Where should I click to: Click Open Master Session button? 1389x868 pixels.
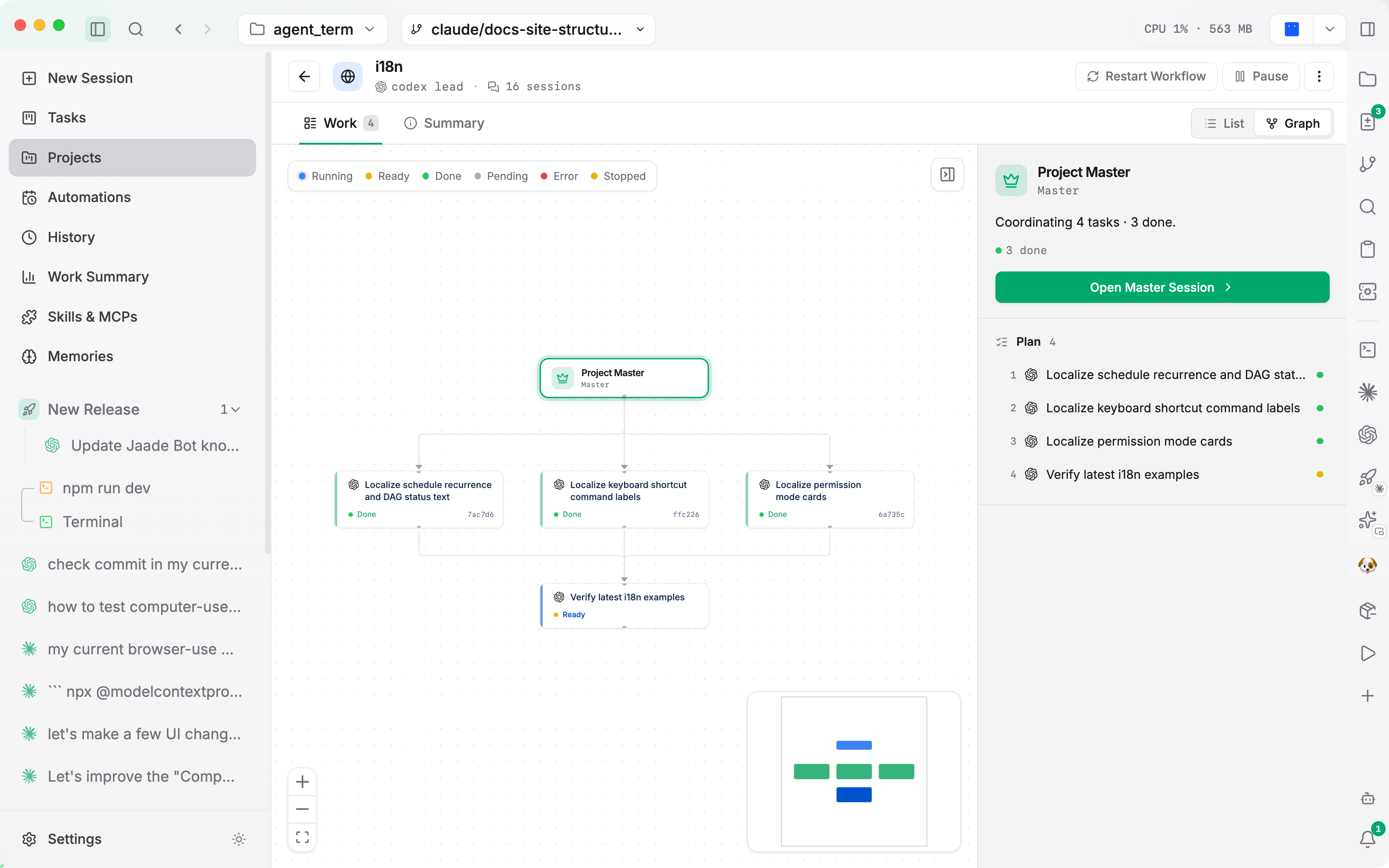point(1162,287)
